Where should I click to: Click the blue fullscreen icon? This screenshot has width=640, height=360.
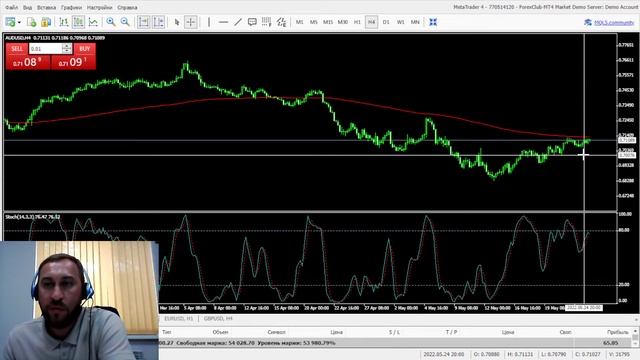pos(433,22)
